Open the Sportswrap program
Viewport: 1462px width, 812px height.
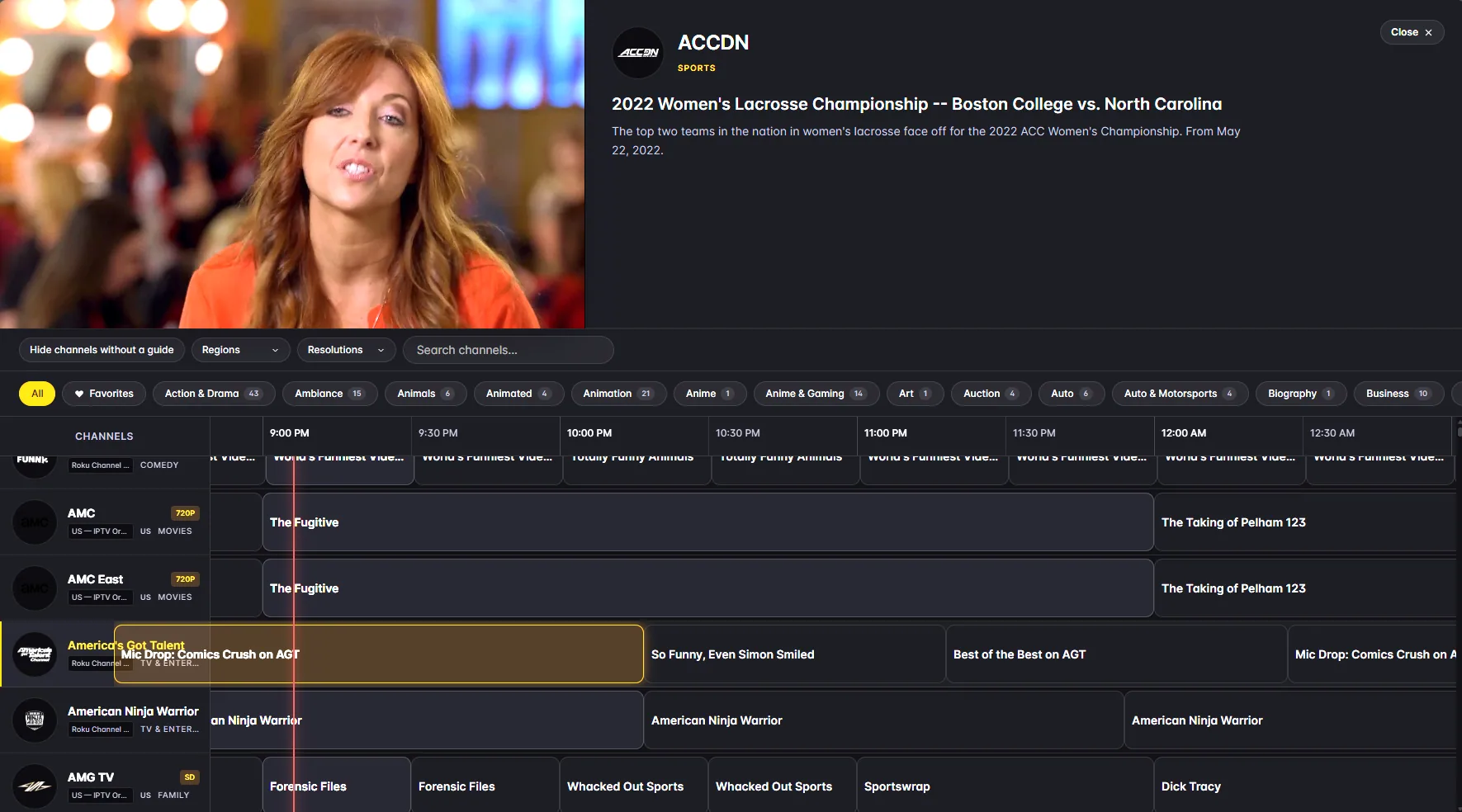(1005, 786)
